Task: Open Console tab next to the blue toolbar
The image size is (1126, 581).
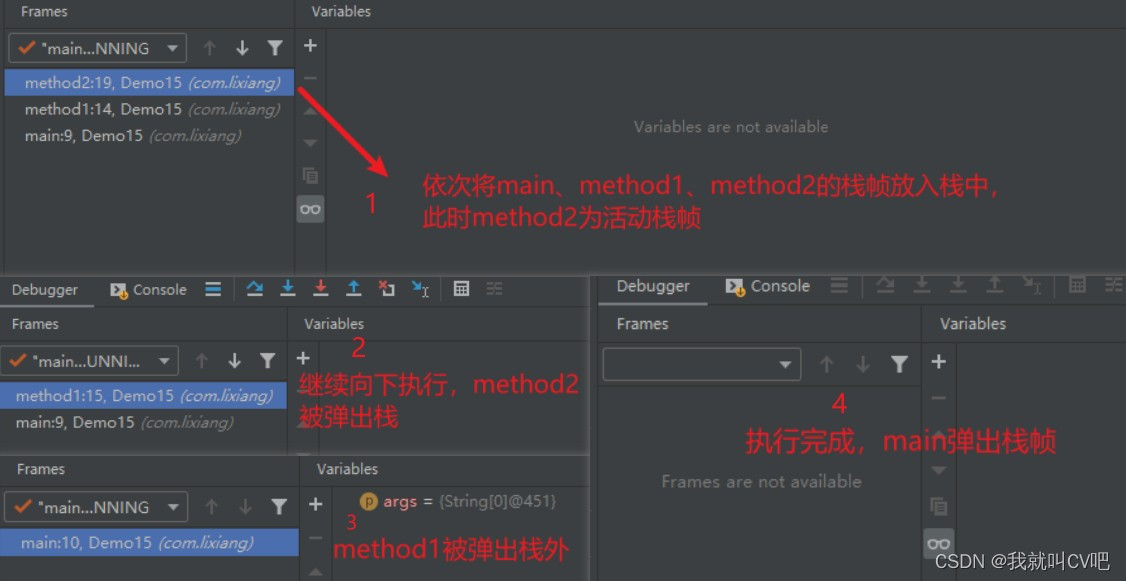Action: tap(148, 289)
